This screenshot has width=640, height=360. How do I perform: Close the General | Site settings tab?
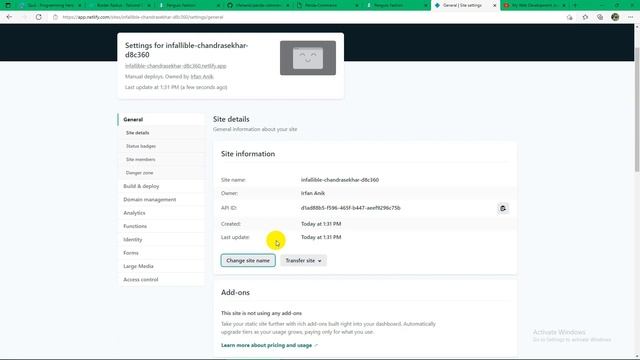tap(495, 5)
